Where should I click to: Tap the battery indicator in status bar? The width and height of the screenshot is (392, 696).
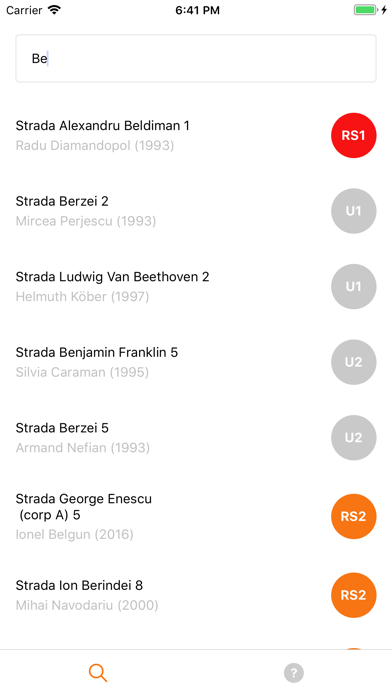[x=365, y=10]
